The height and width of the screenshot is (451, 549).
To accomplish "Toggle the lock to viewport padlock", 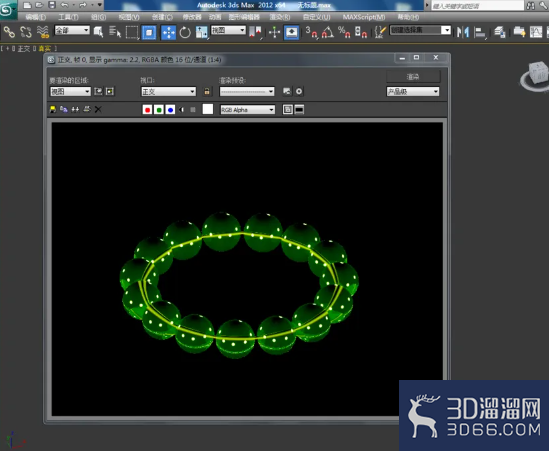I will (207, 92).
